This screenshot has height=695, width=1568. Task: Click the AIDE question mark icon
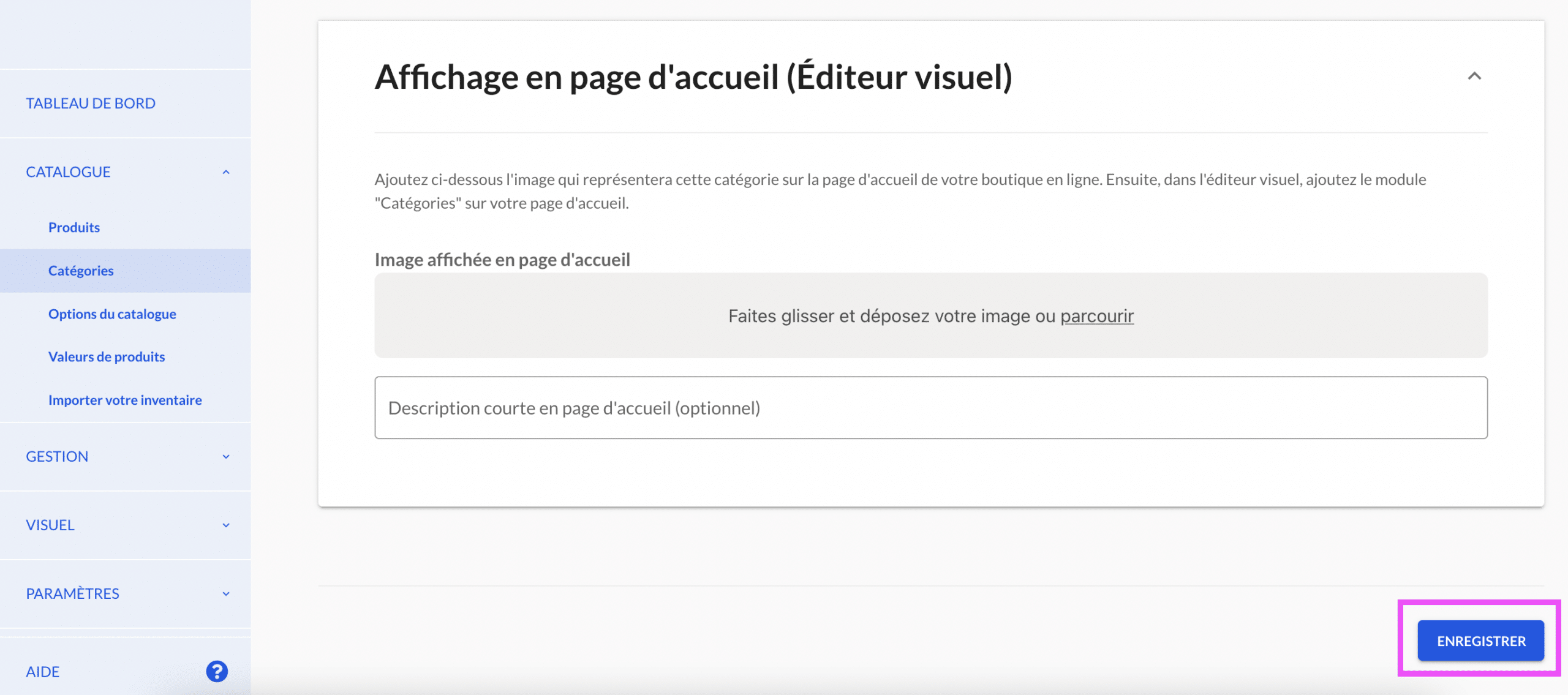tap(217, 671)
